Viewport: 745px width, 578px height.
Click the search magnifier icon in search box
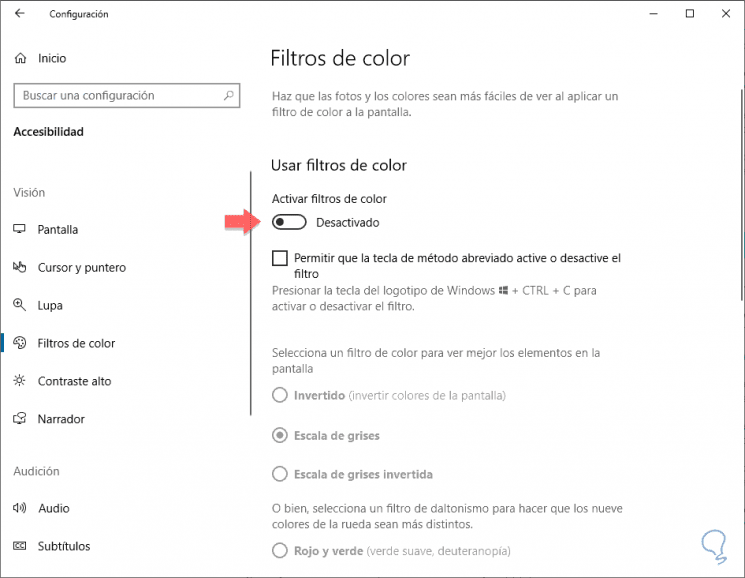[x=229, y=96]
